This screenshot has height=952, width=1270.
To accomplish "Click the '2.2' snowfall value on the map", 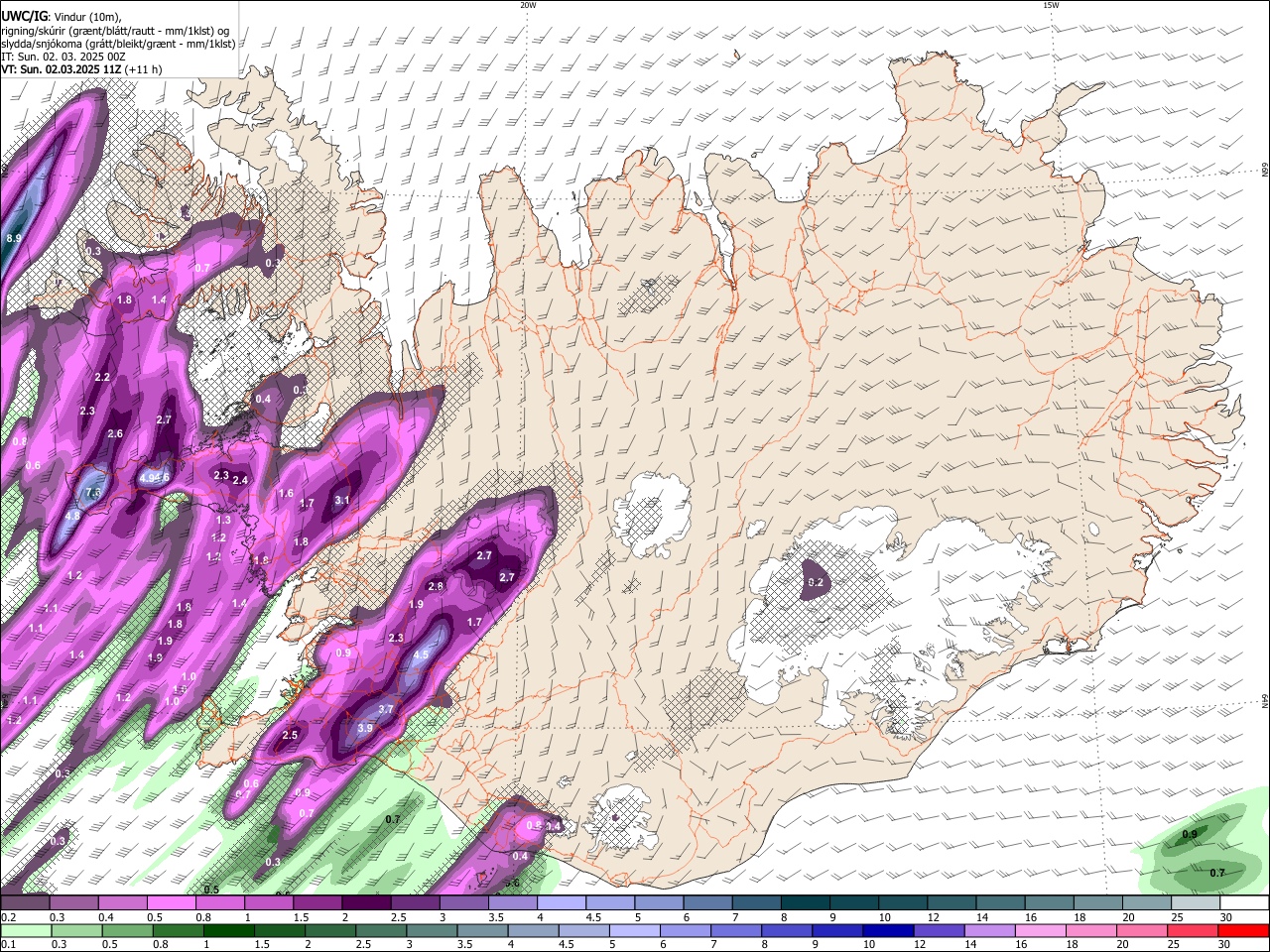I will [x=102, y=378].
